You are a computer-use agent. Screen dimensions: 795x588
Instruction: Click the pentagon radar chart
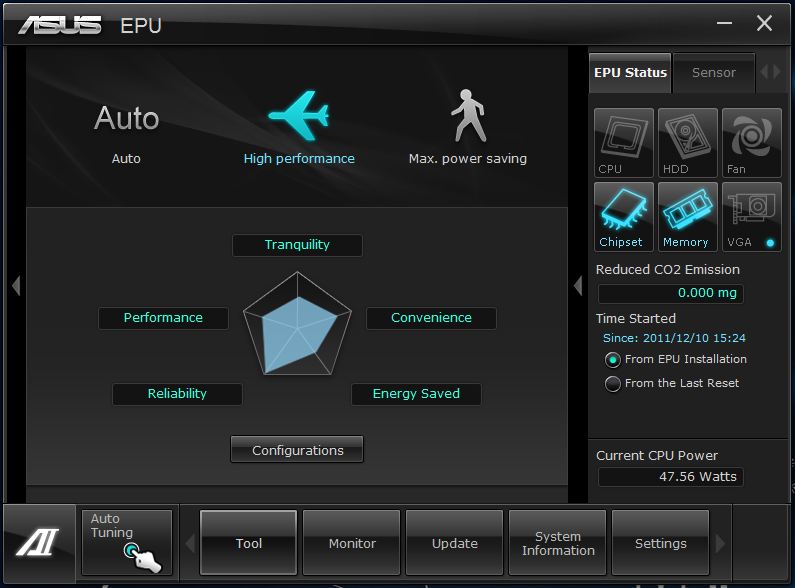click(x=298, y=324)
